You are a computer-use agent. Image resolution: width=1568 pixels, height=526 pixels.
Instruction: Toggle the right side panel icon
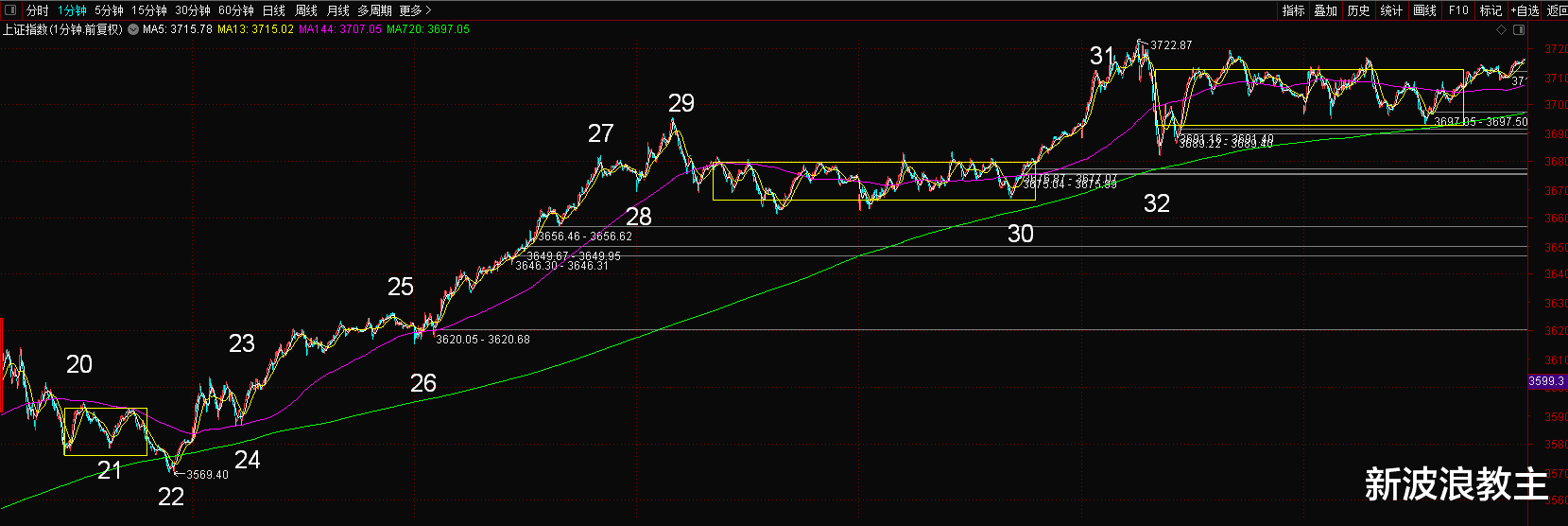click(1519, 29)
